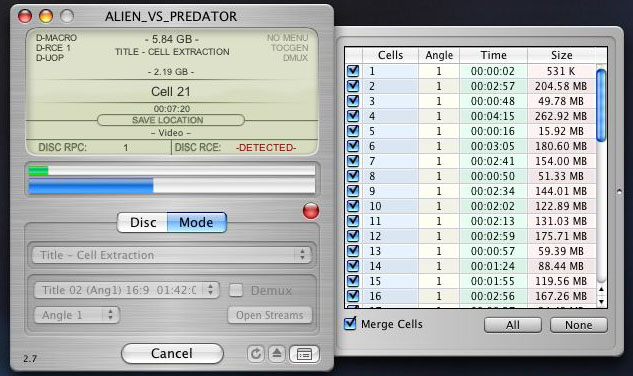
Task: Toggle the cell list drawer icon
Action: pos(304,354)
